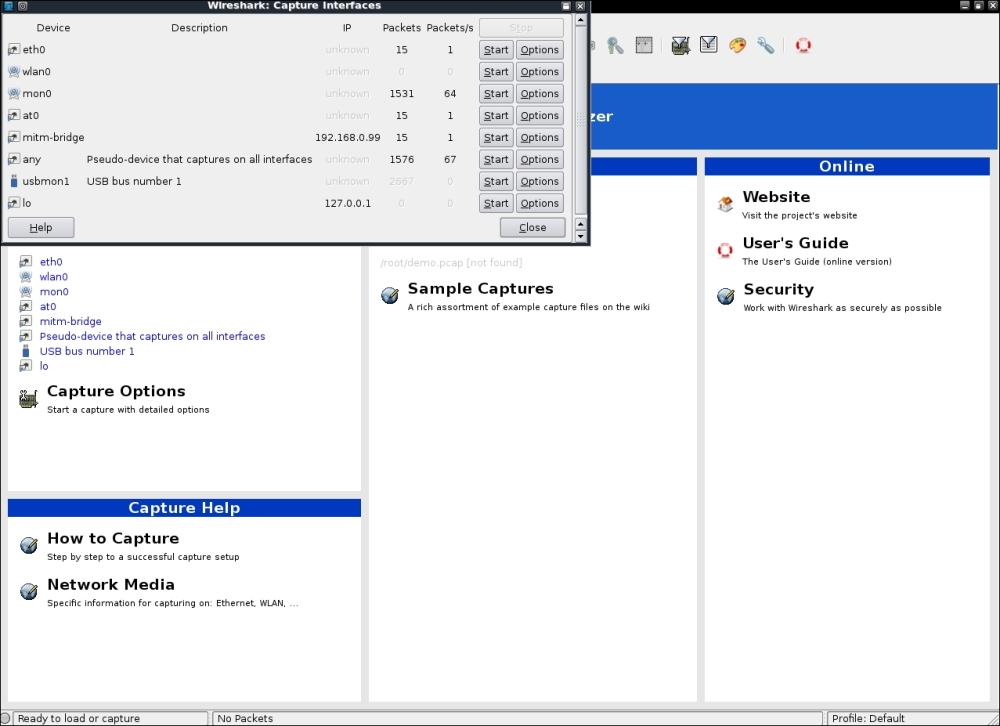The height and width of the screenshot is (726, 1000).
Task: Open Options for mon0
Action: point(540,94)
